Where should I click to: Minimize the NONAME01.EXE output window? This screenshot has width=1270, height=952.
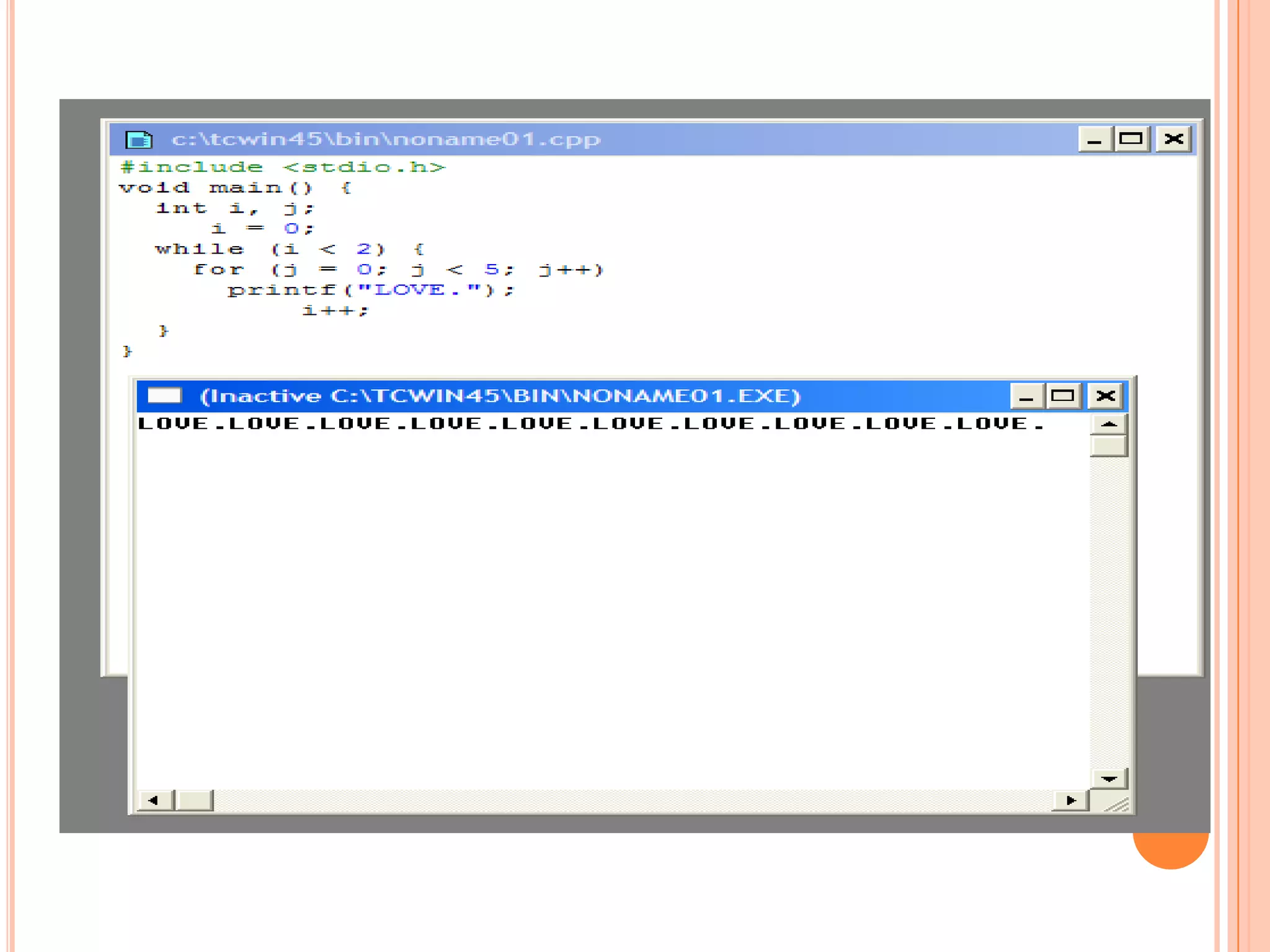(1026, 396)
